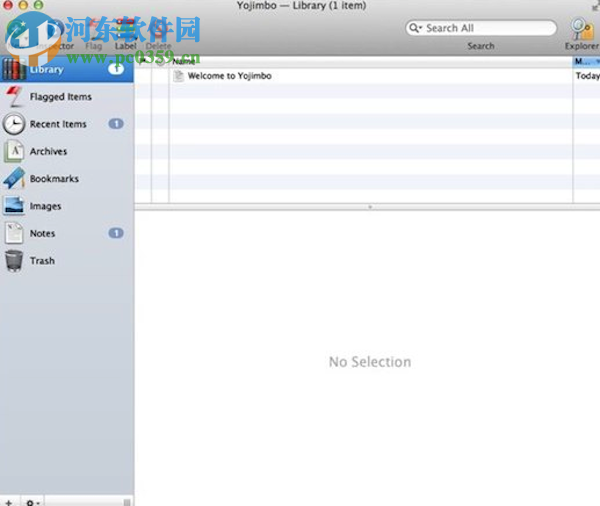The height and width of the screenshot is (506, 600).
Task: Sort by the Modified column header
Action: click(586, 61)
